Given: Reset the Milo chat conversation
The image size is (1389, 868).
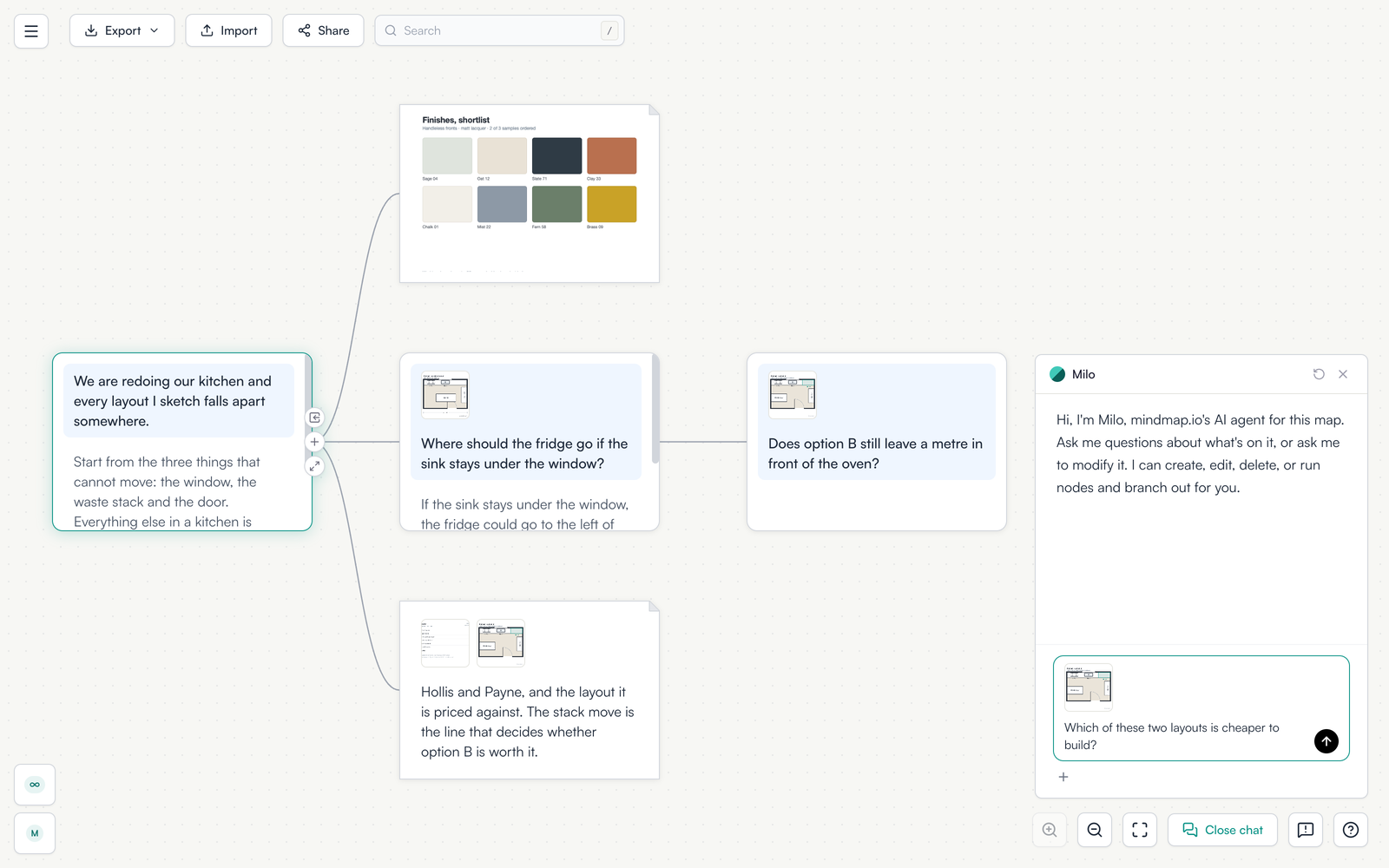Looking at the screenshot, I should (x=1319, y=374).
